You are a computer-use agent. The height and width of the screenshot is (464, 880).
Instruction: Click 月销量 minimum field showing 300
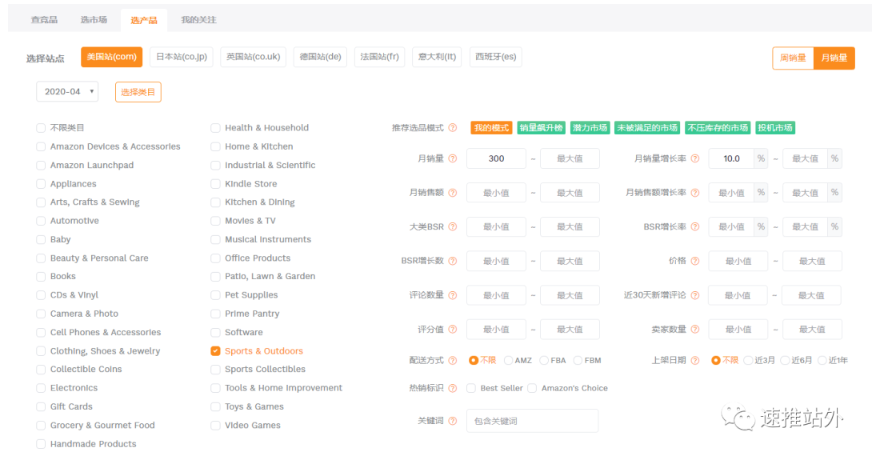(x=496, y=159)
